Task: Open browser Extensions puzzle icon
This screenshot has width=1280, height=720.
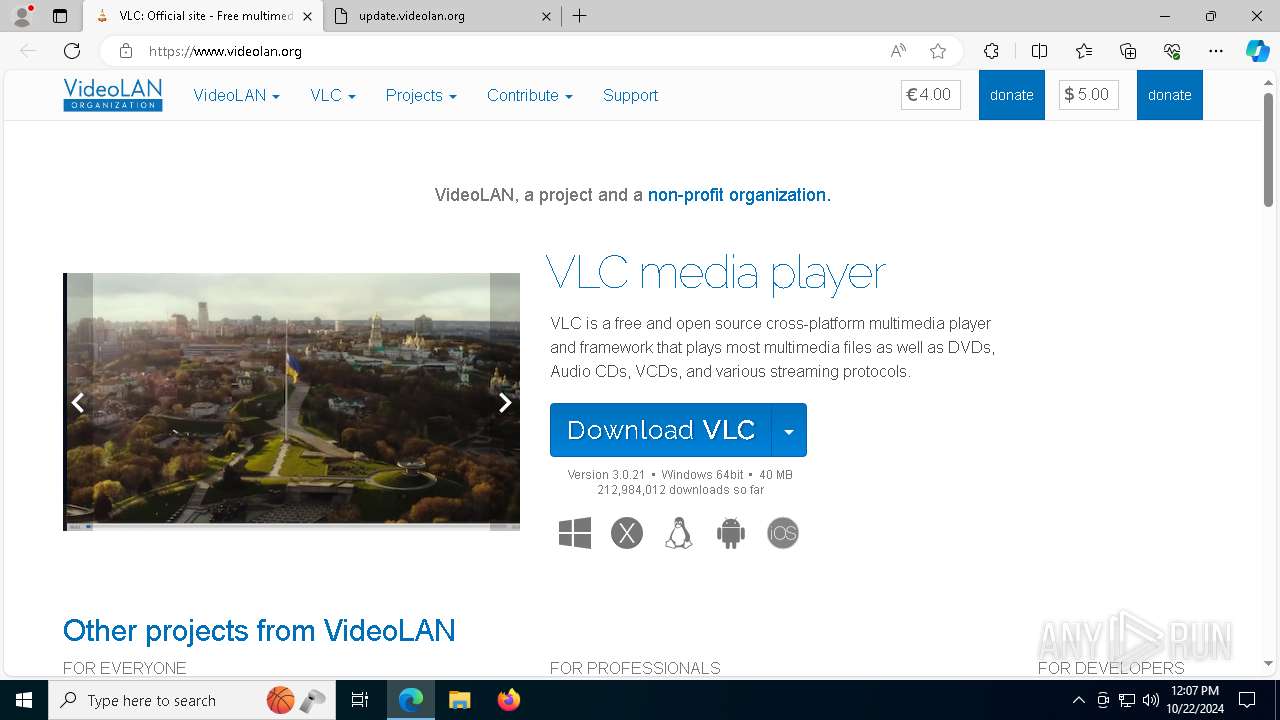Action: tap(991, 51)
